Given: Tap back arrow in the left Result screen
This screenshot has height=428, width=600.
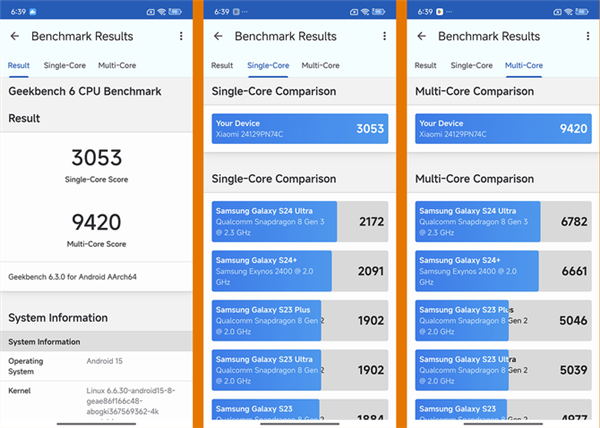Looking at the screenshot, I should 14,36.
